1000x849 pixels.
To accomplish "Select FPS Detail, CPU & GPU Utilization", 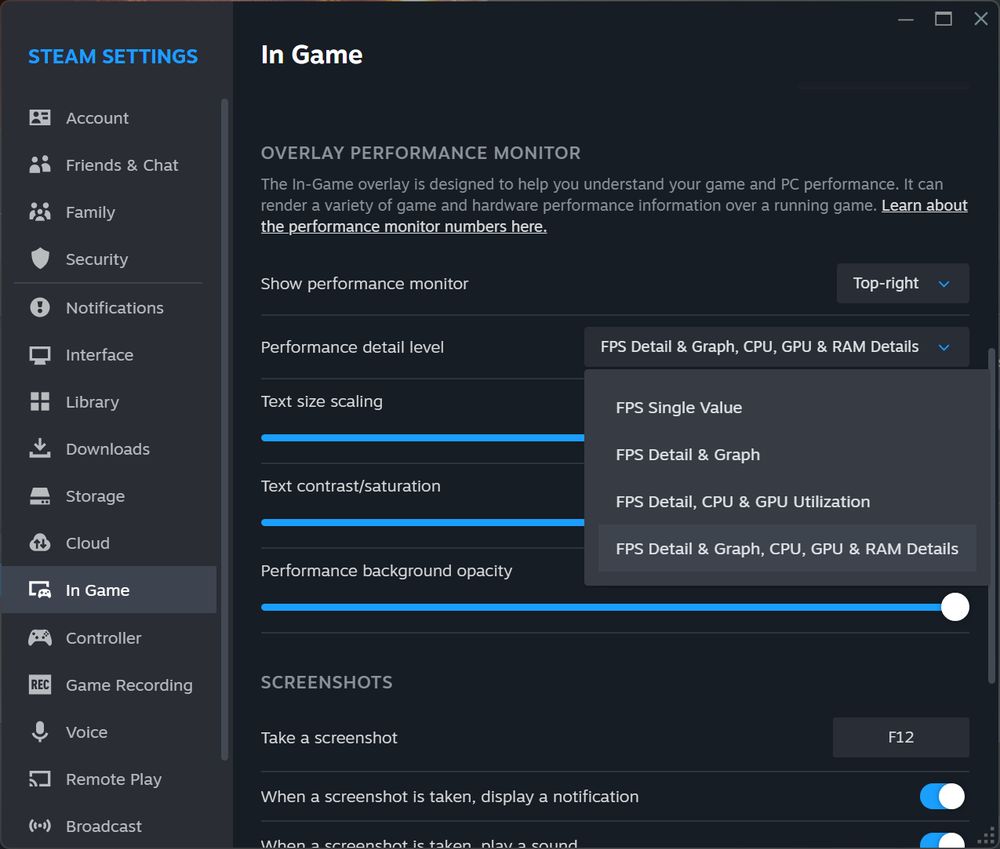I will [786, 502].
